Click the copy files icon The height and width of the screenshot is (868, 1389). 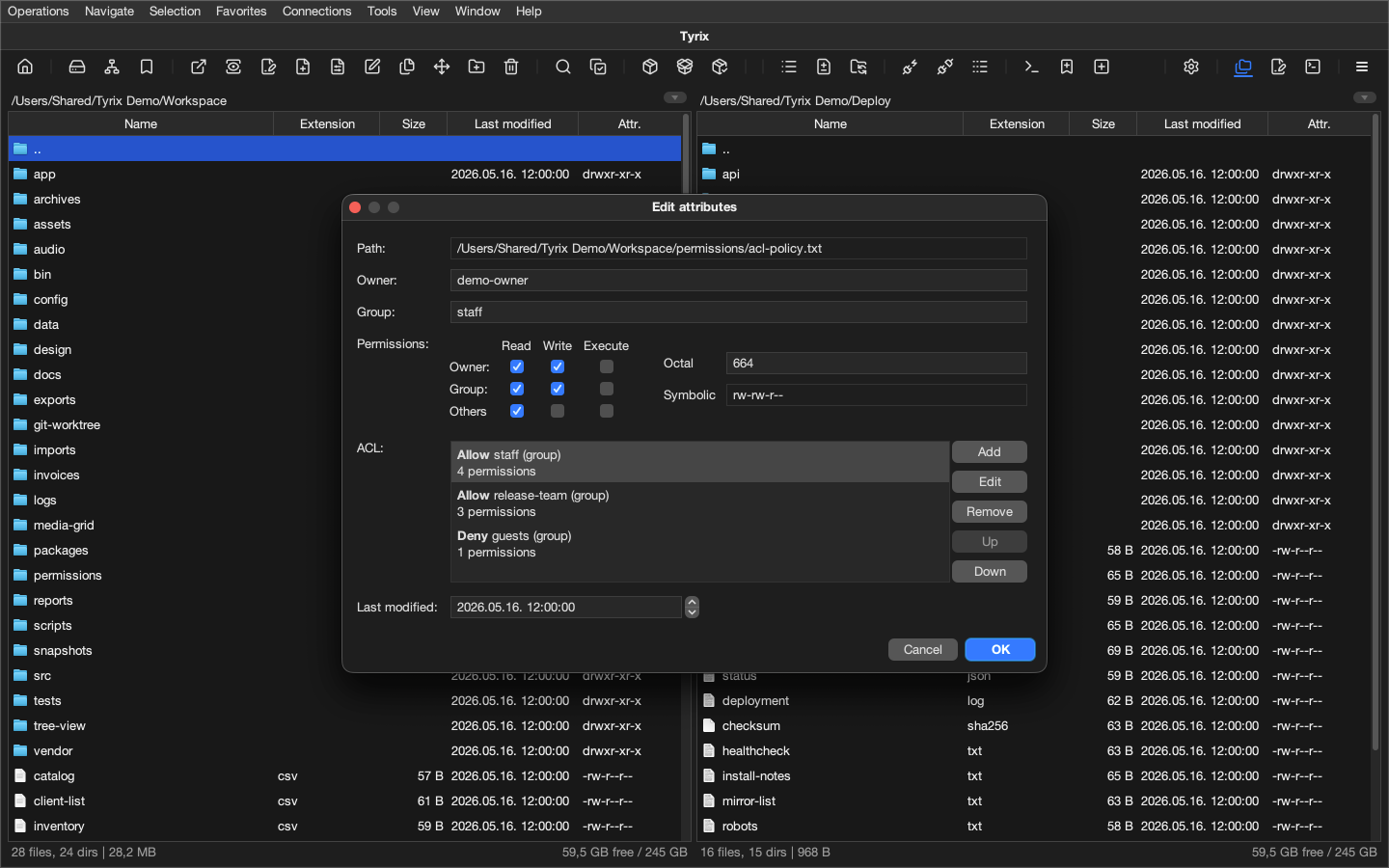point(407,67)
